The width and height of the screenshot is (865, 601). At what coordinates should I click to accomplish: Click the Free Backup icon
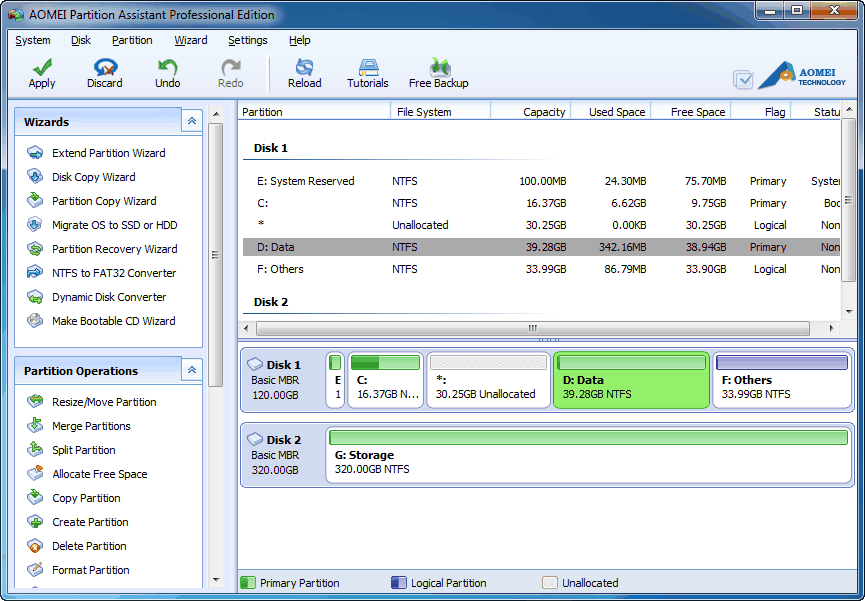[439, 67]
